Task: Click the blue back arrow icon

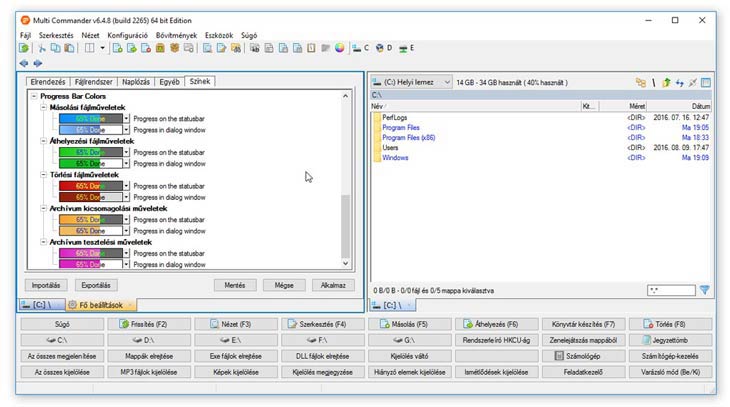Action: coord(24,63)
